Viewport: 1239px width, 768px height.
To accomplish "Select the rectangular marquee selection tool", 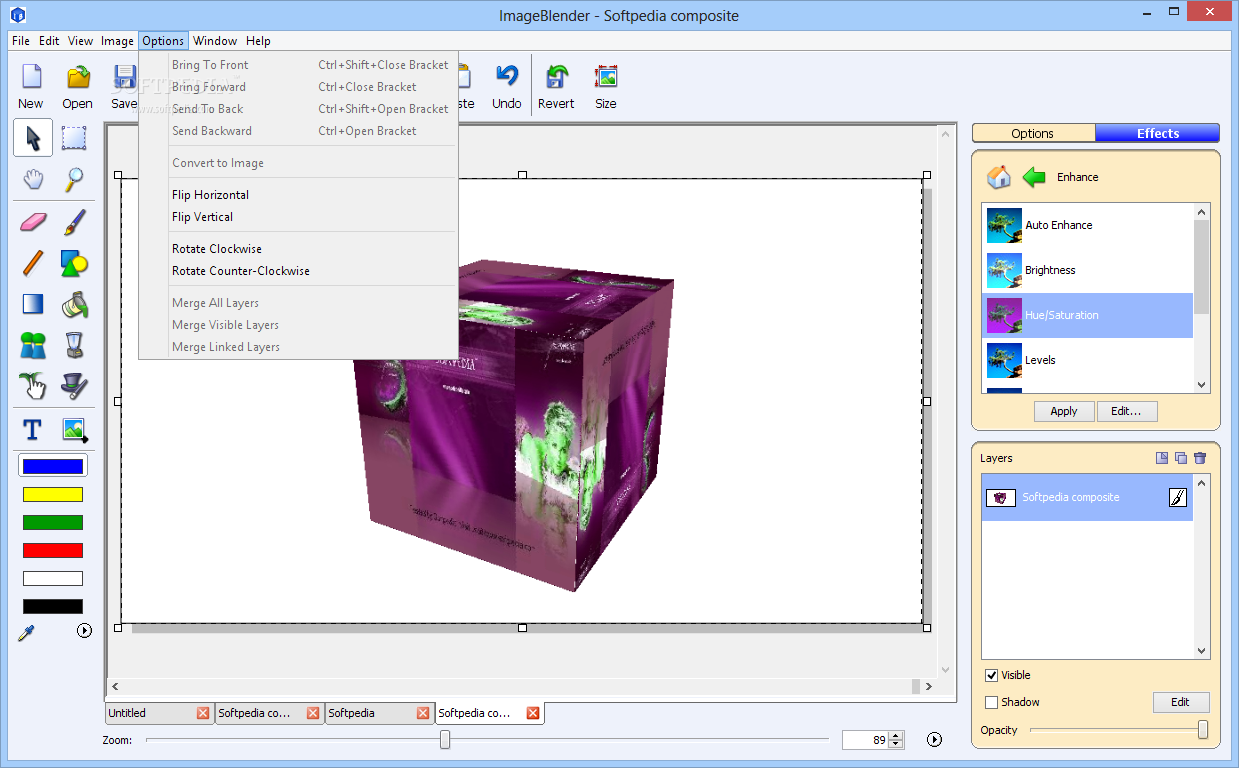I will [74, 138].
